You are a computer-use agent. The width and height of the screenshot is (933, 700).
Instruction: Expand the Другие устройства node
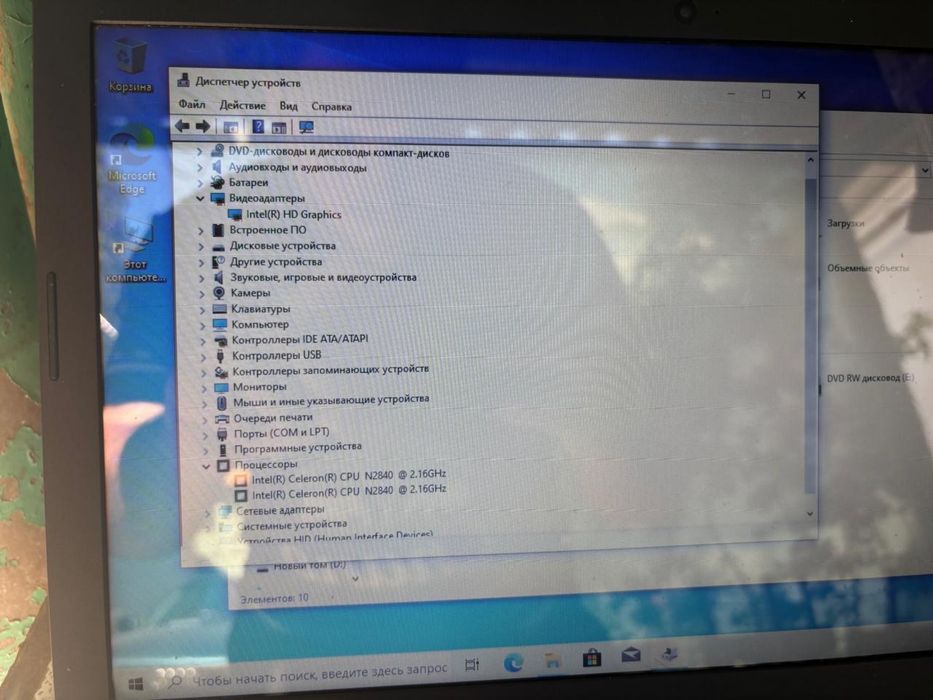pos(201,262)
